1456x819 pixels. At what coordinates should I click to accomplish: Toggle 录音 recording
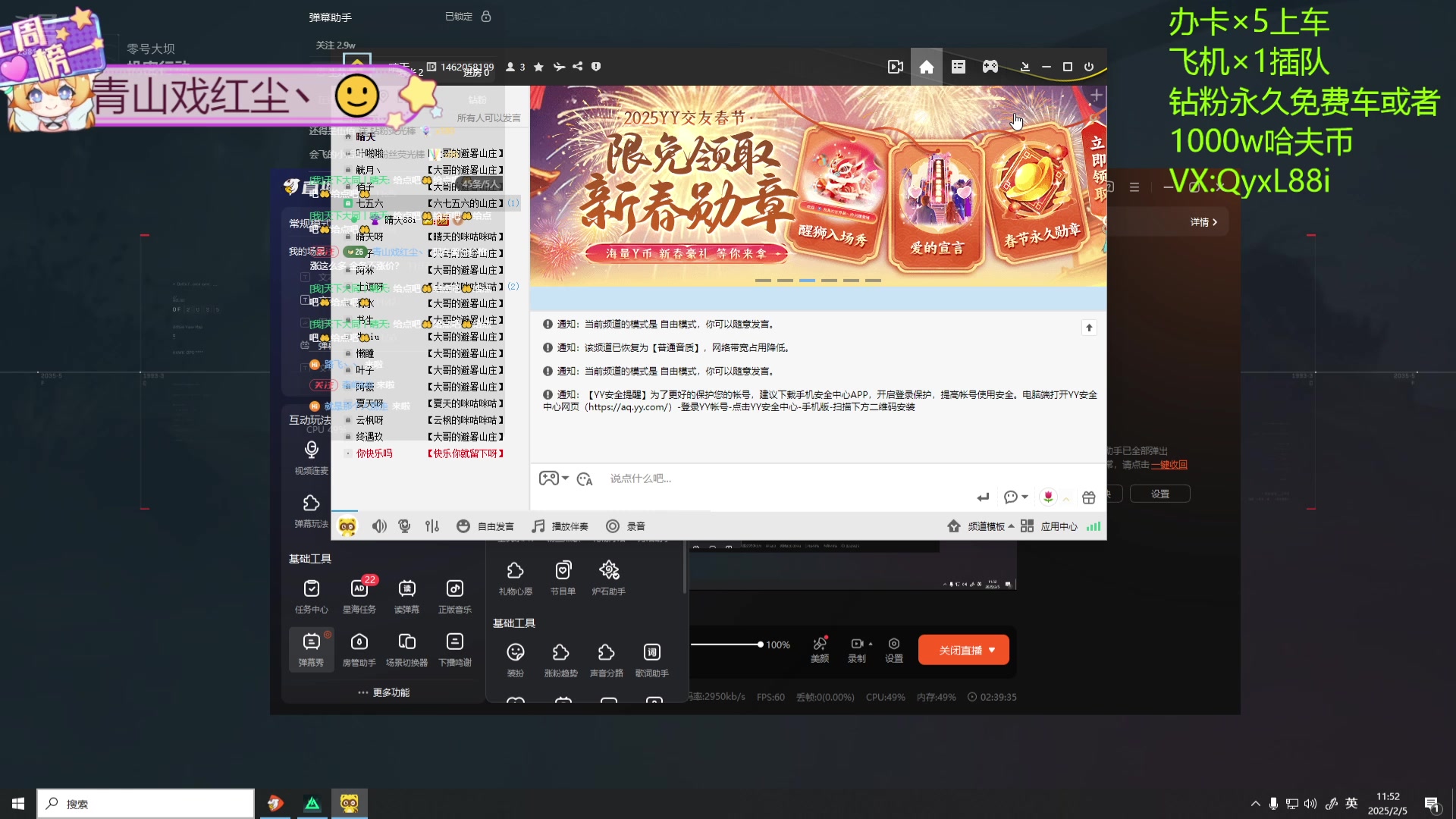[626, 526]
